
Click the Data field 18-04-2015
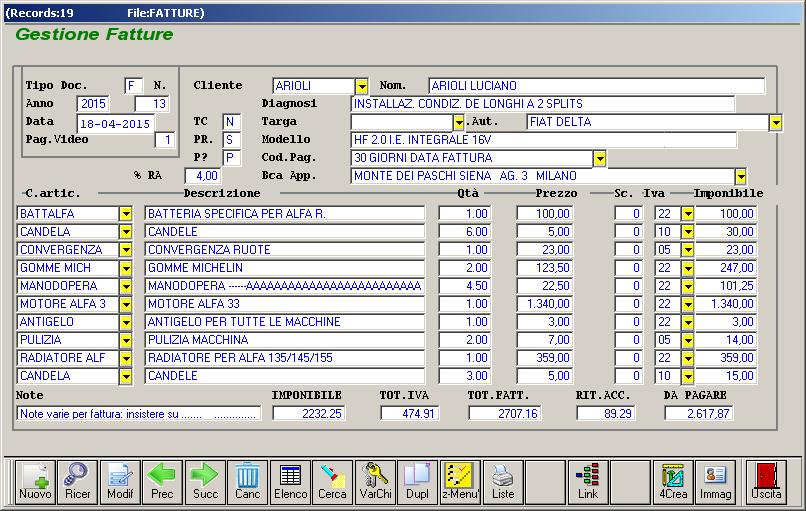[115, 124]
